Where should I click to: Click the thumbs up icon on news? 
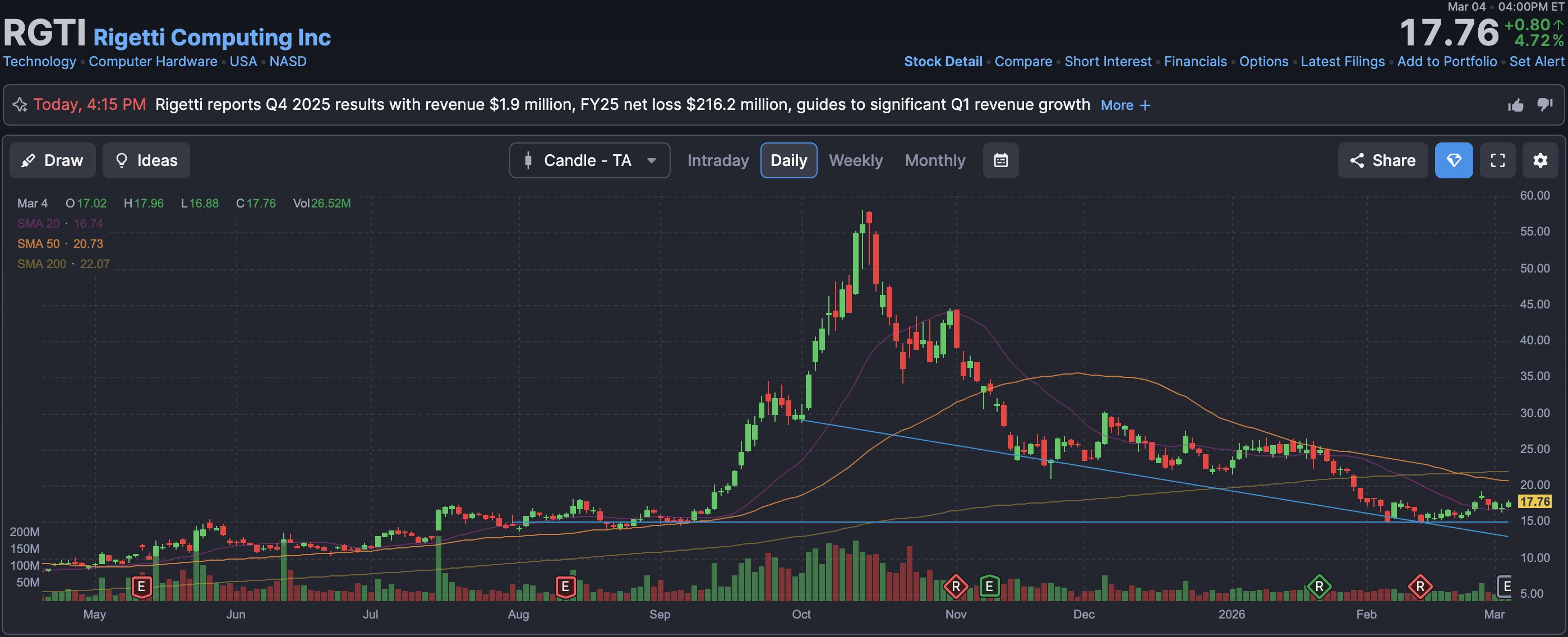click(x=1515, y=105)
